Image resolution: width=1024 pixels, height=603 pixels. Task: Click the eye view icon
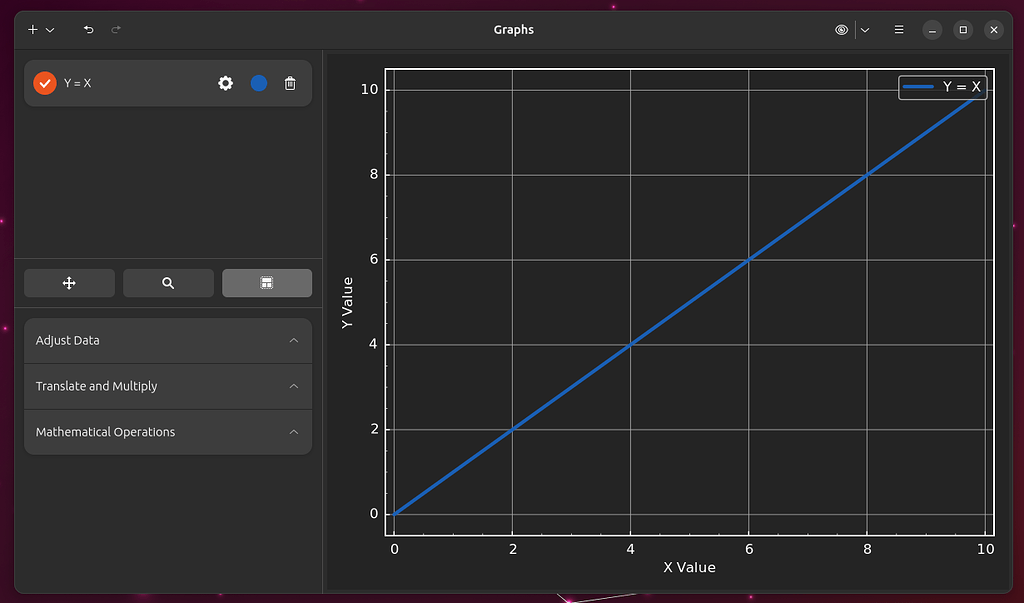tap(842, 30)
